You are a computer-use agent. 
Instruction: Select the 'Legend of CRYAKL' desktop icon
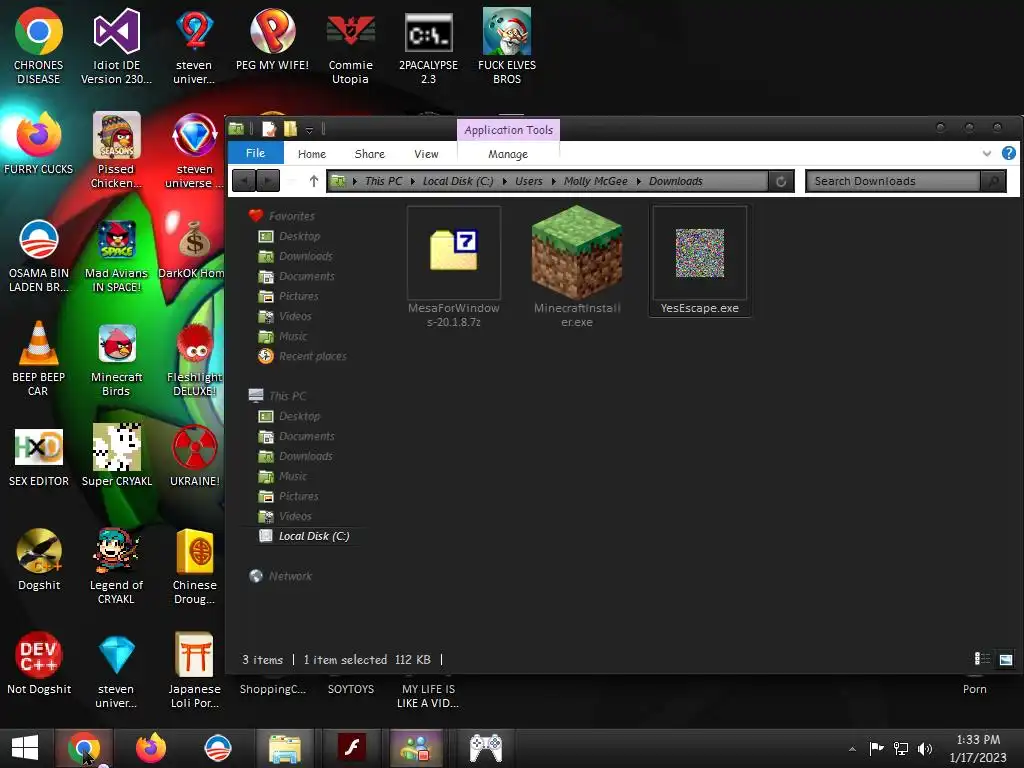coord(116,566)
